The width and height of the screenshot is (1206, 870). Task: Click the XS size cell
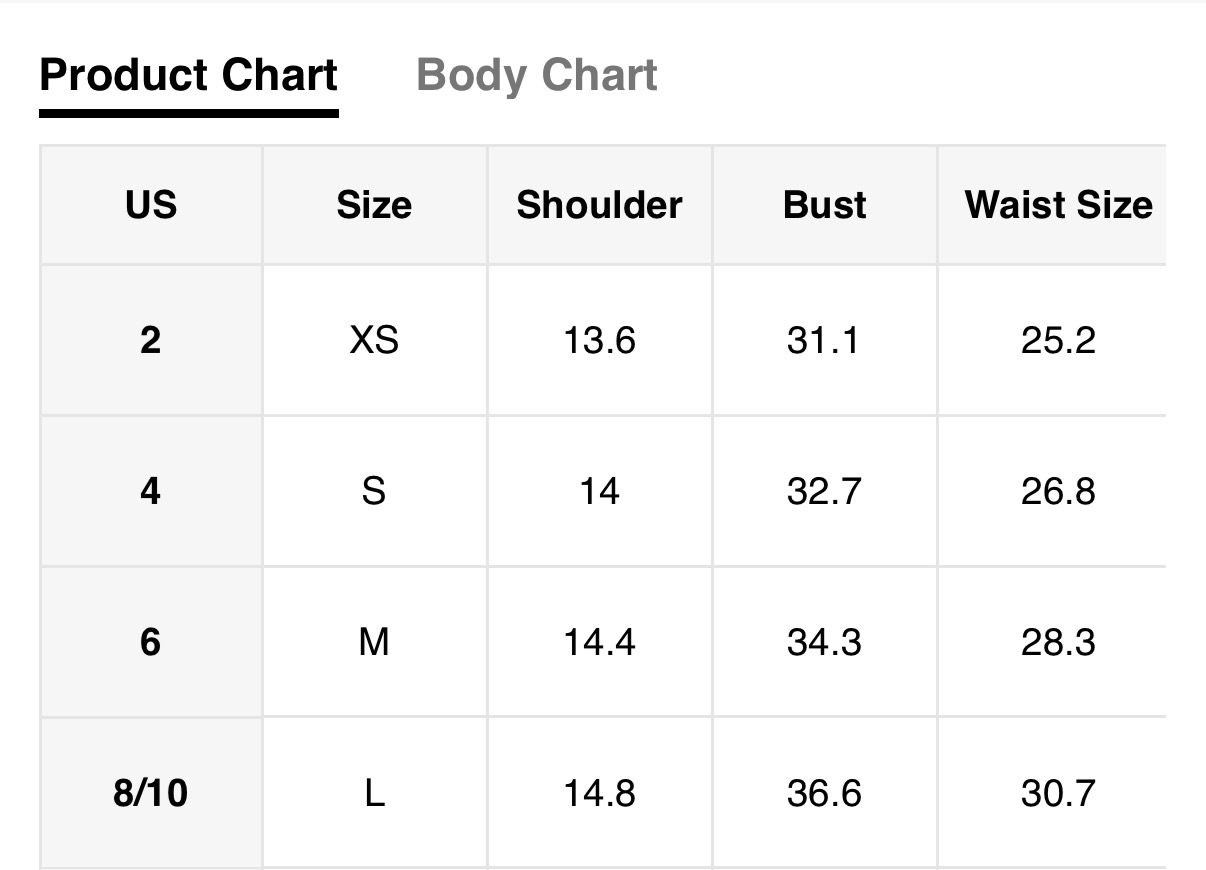[x=374, y=341]
